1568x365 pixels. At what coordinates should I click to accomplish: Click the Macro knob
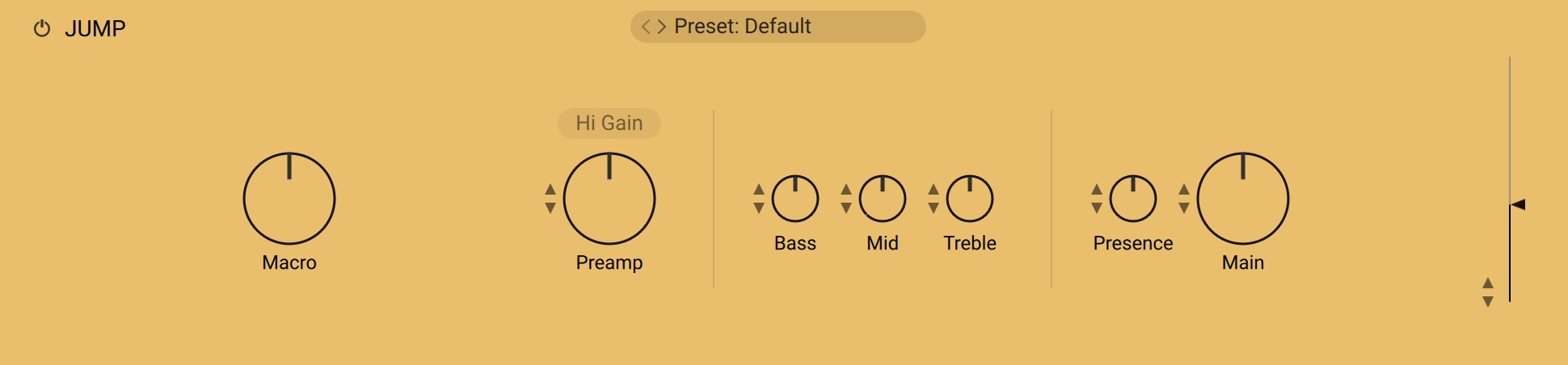pyautogui.click(x=289, y=199)
